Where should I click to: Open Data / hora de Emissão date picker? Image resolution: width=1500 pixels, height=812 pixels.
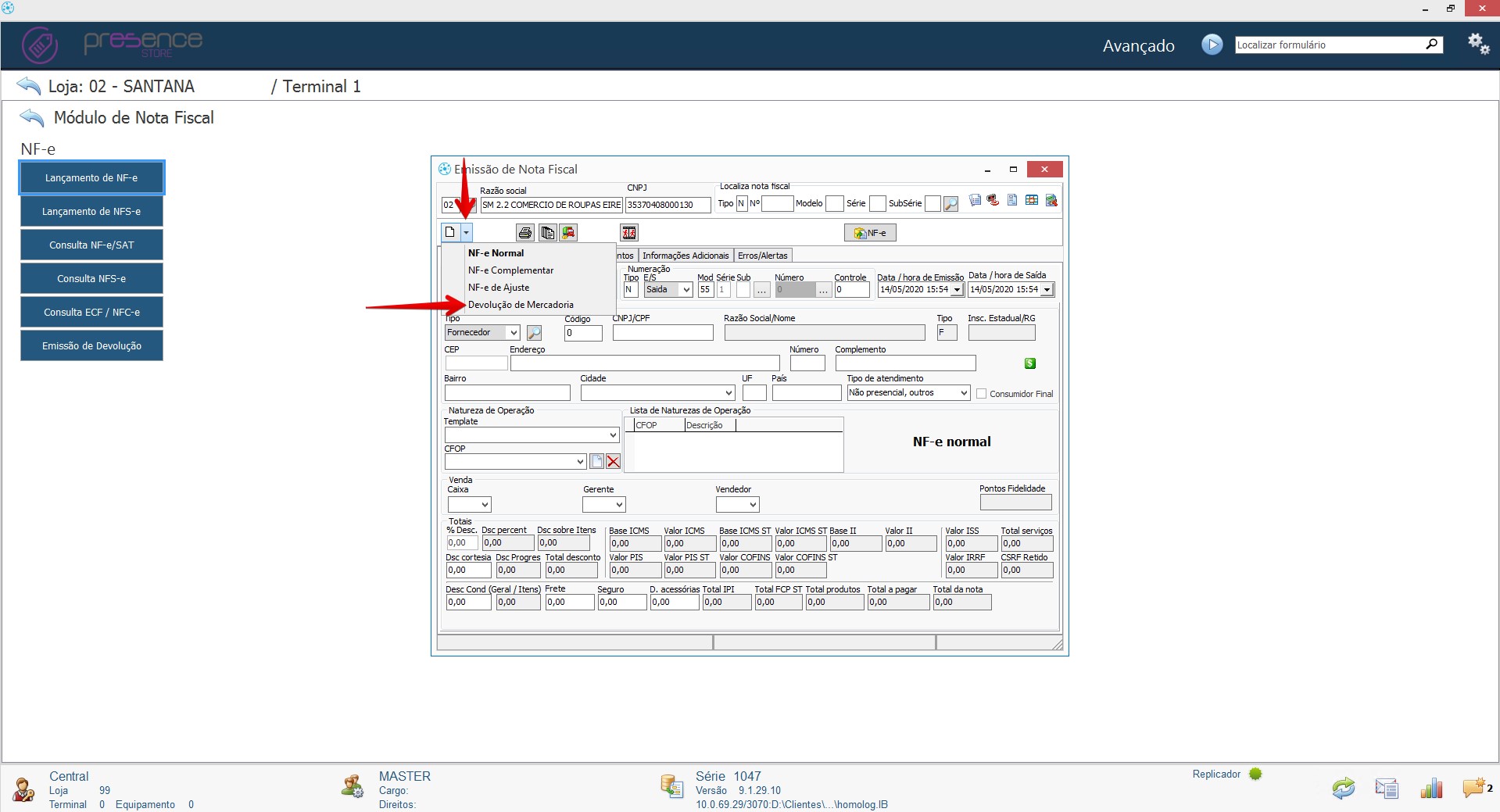tap(957, 290)
